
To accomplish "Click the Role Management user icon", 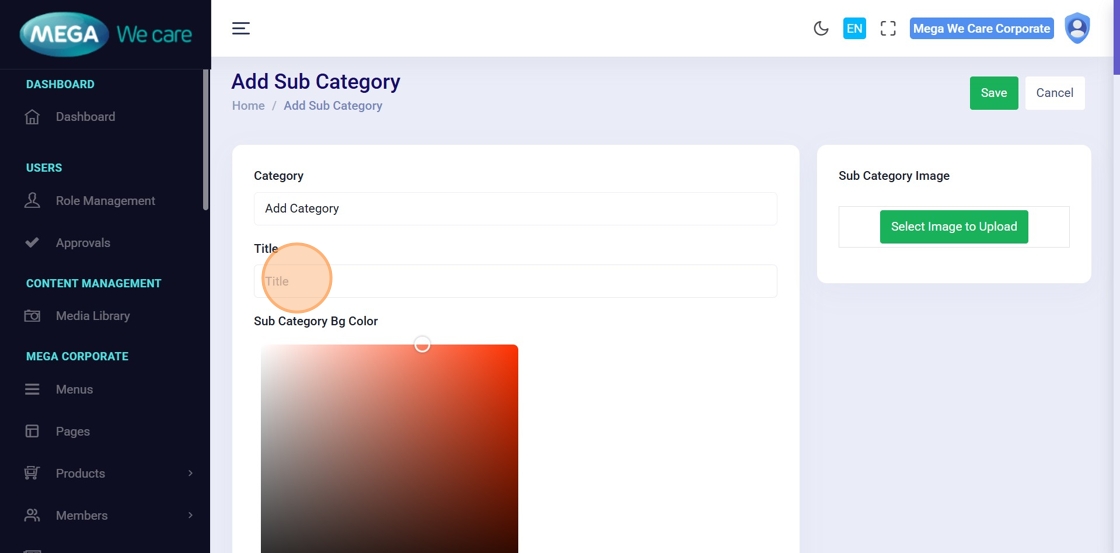I will (x=32, y=201).
